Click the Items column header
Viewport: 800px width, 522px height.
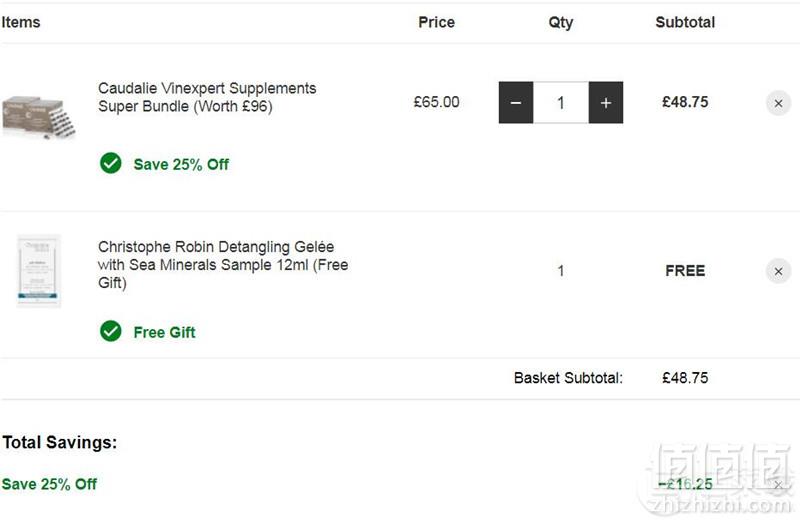click(20, 22)
